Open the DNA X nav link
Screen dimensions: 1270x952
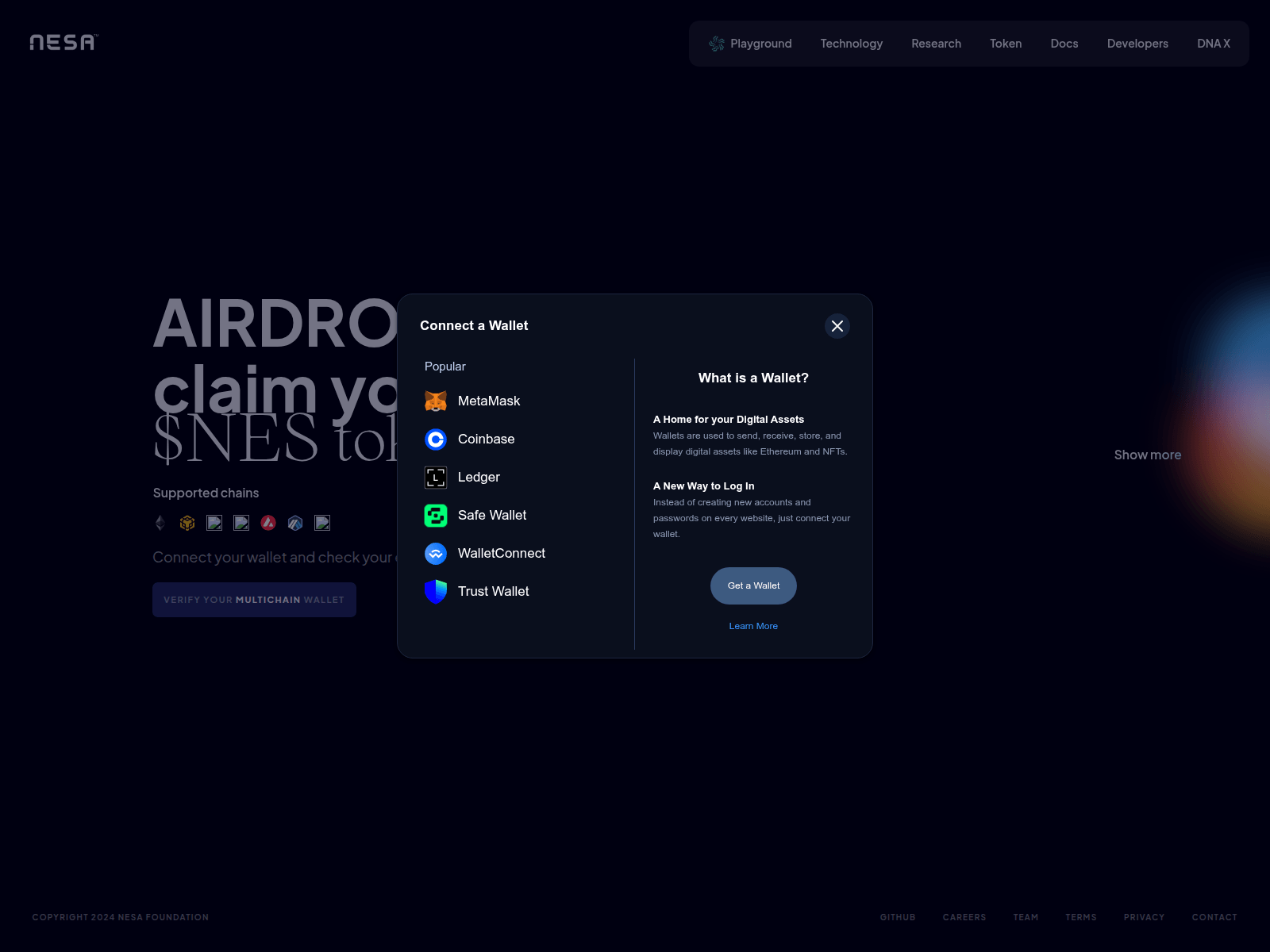1213,44
